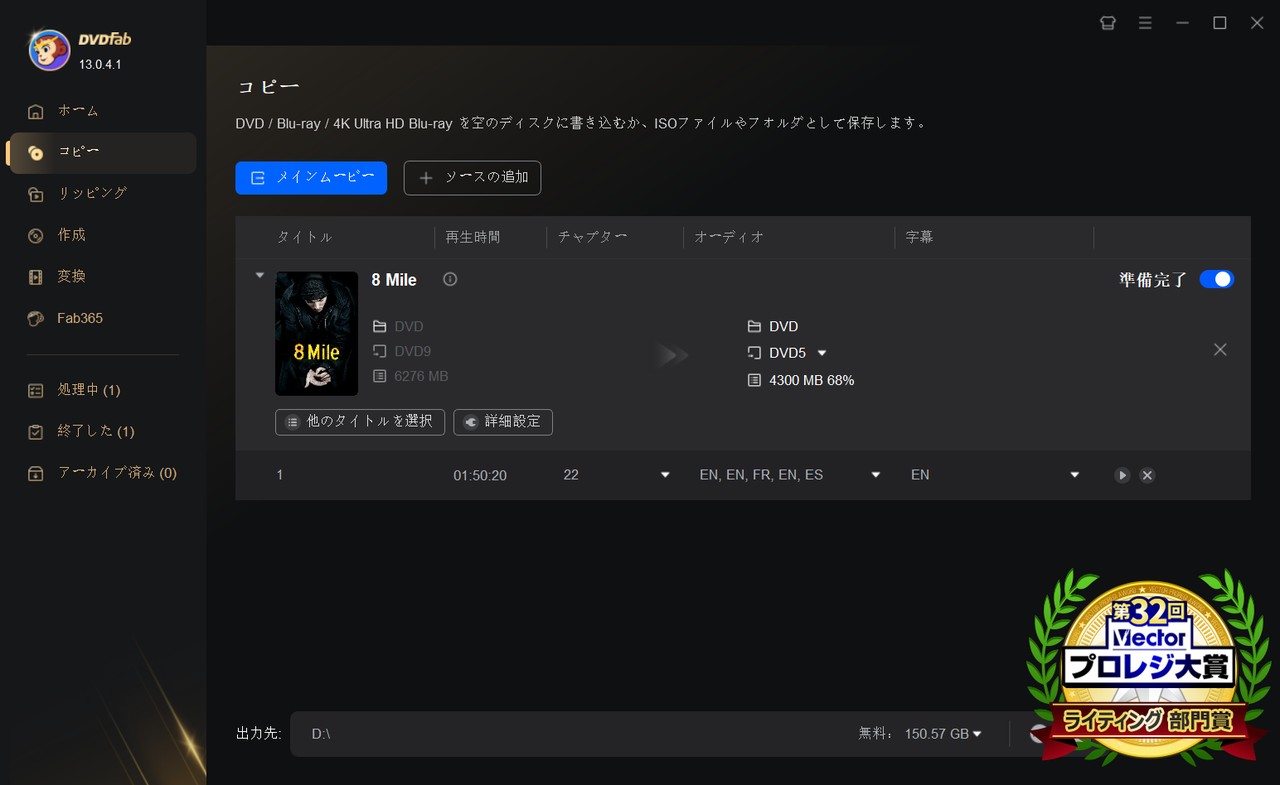Select コピー module in sidebar
The image size is (1280, 785).
(102, 153)
